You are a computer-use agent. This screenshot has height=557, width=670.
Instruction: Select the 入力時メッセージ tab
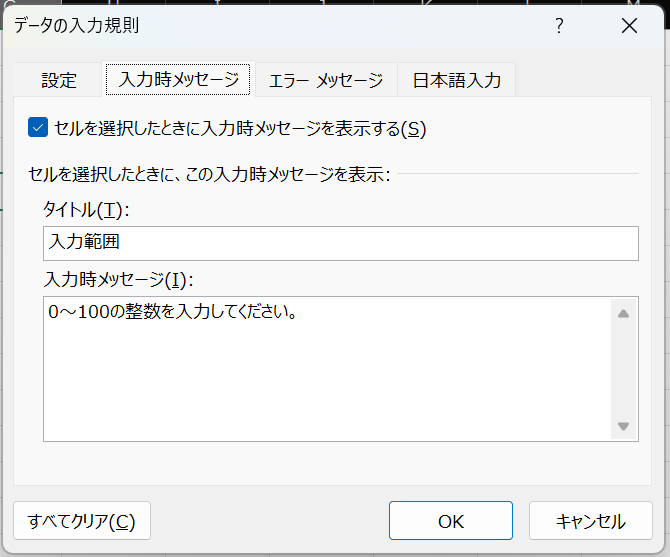click(x=178, y=79)
